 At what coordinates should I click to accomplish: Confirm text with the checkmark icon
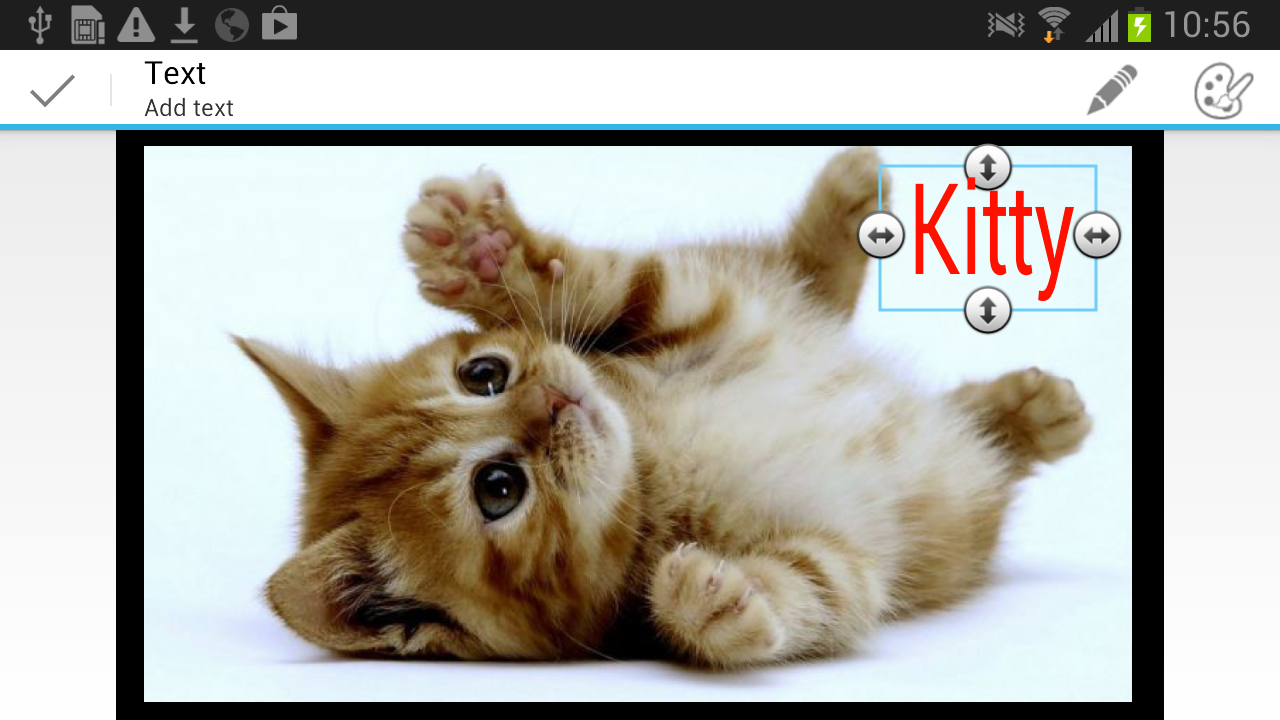click(x=52, y=91)
